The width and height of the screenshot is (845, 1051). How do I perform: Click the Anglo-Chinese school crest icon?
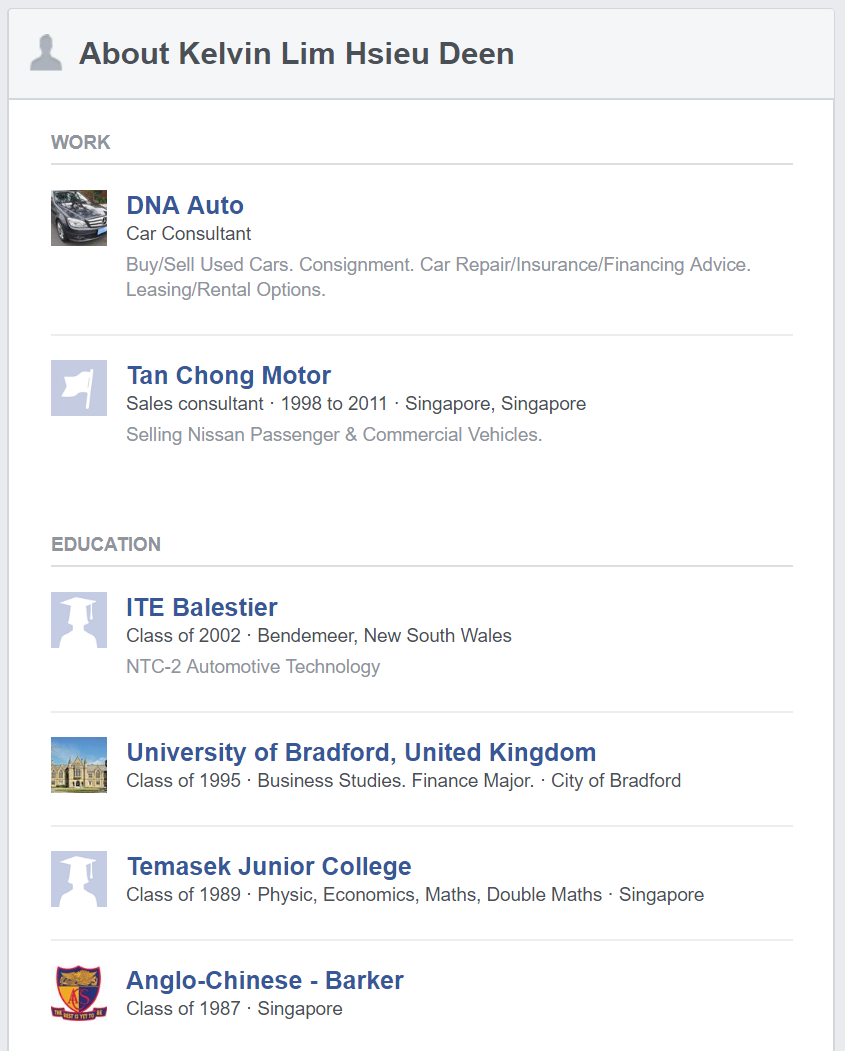pyautogui.click(x=79, y=993)
